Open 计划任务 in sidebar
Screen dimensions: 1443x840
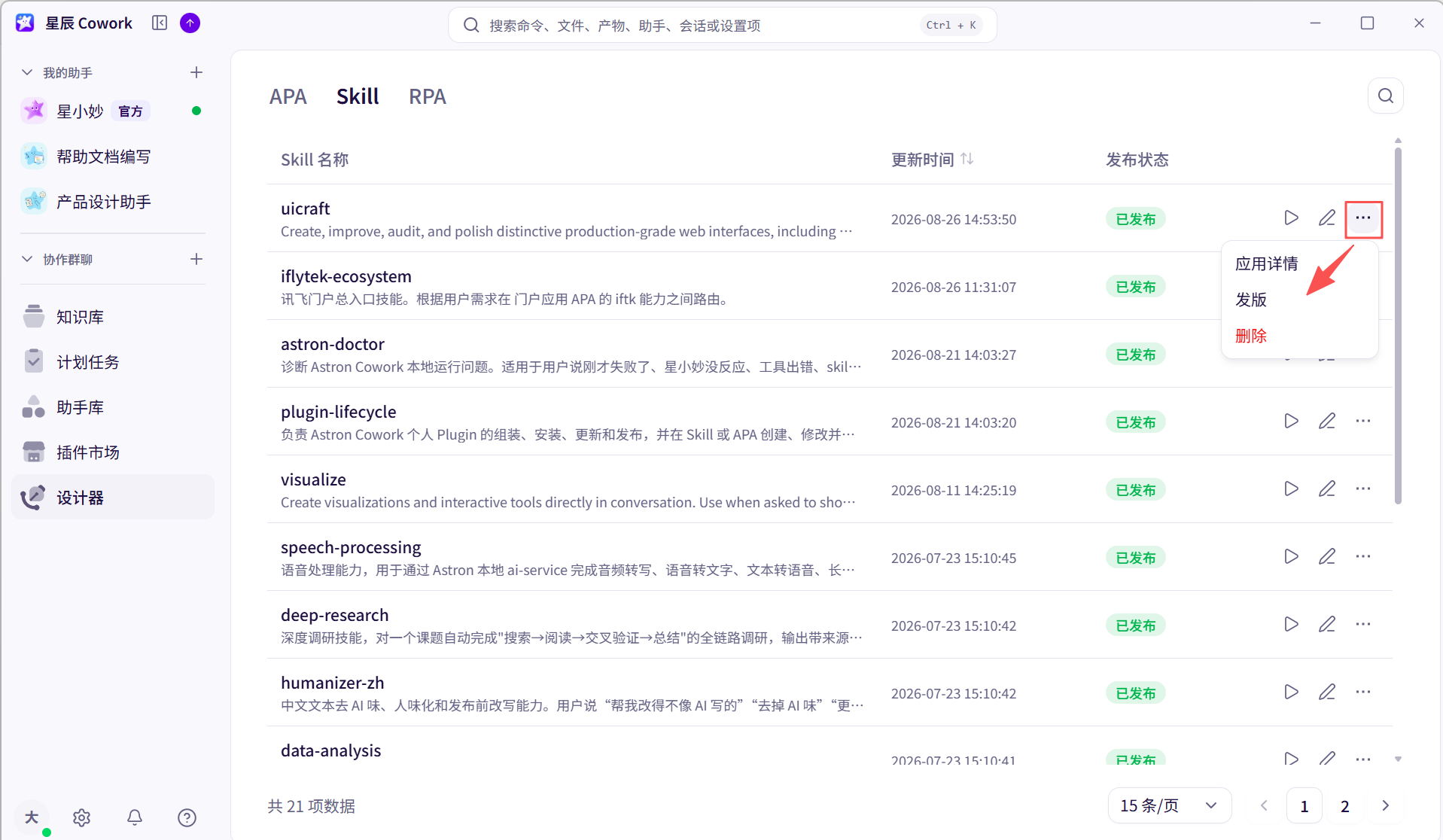tap(112, 362)
